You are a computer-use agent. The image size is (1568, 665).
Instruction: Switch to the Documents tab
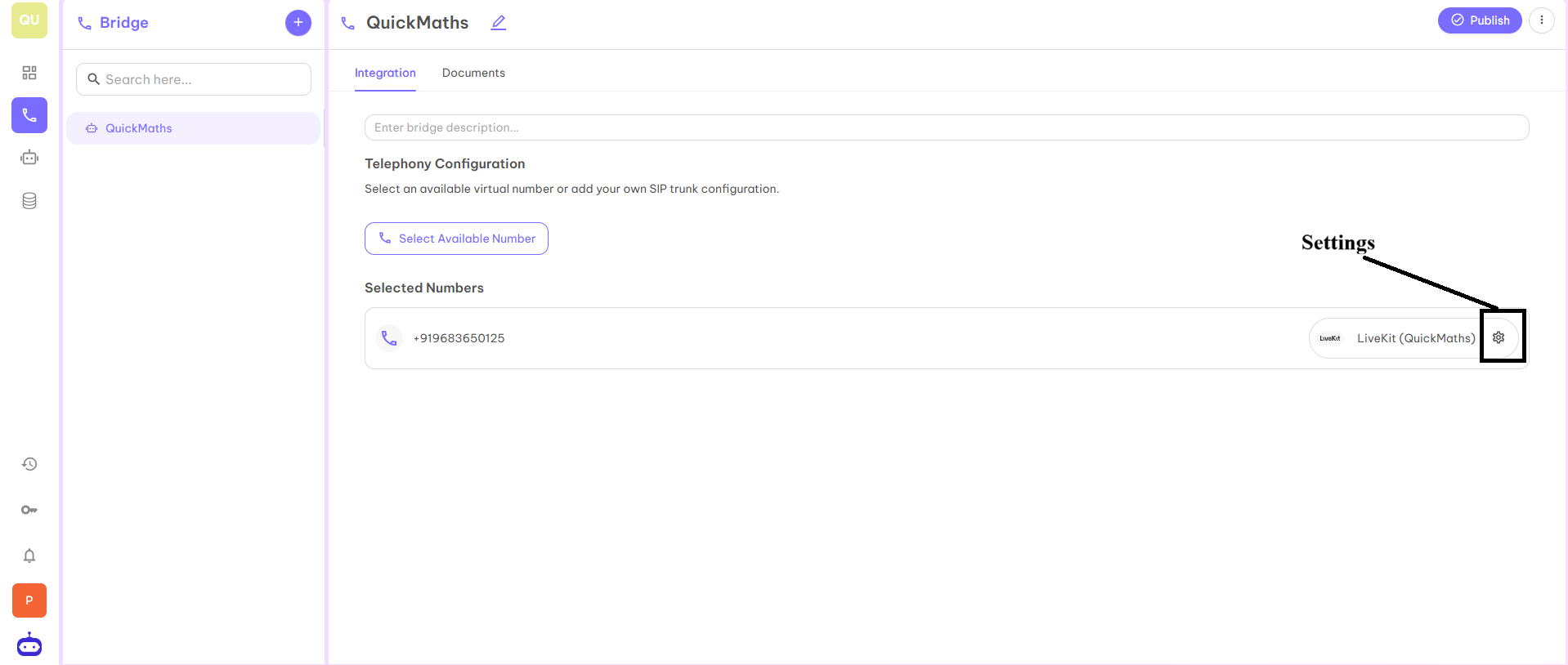point(473,73)
